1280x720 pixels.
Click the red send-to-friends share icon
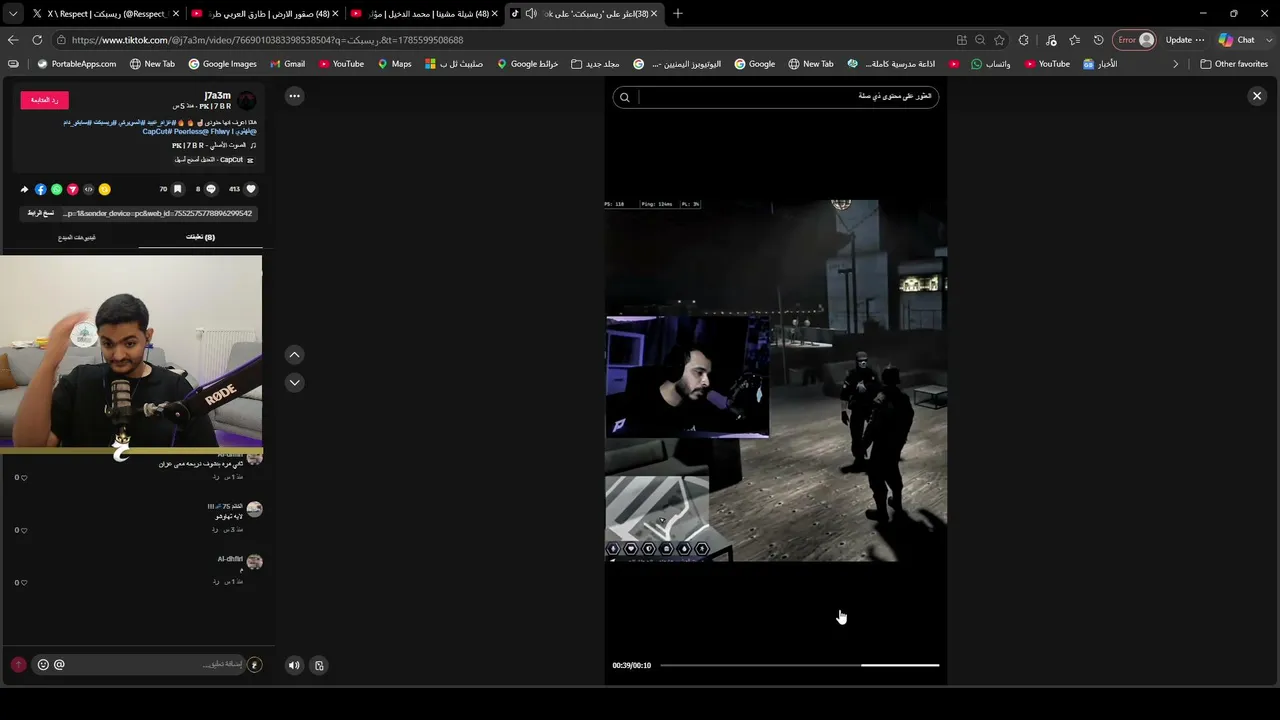coord(72,189)
